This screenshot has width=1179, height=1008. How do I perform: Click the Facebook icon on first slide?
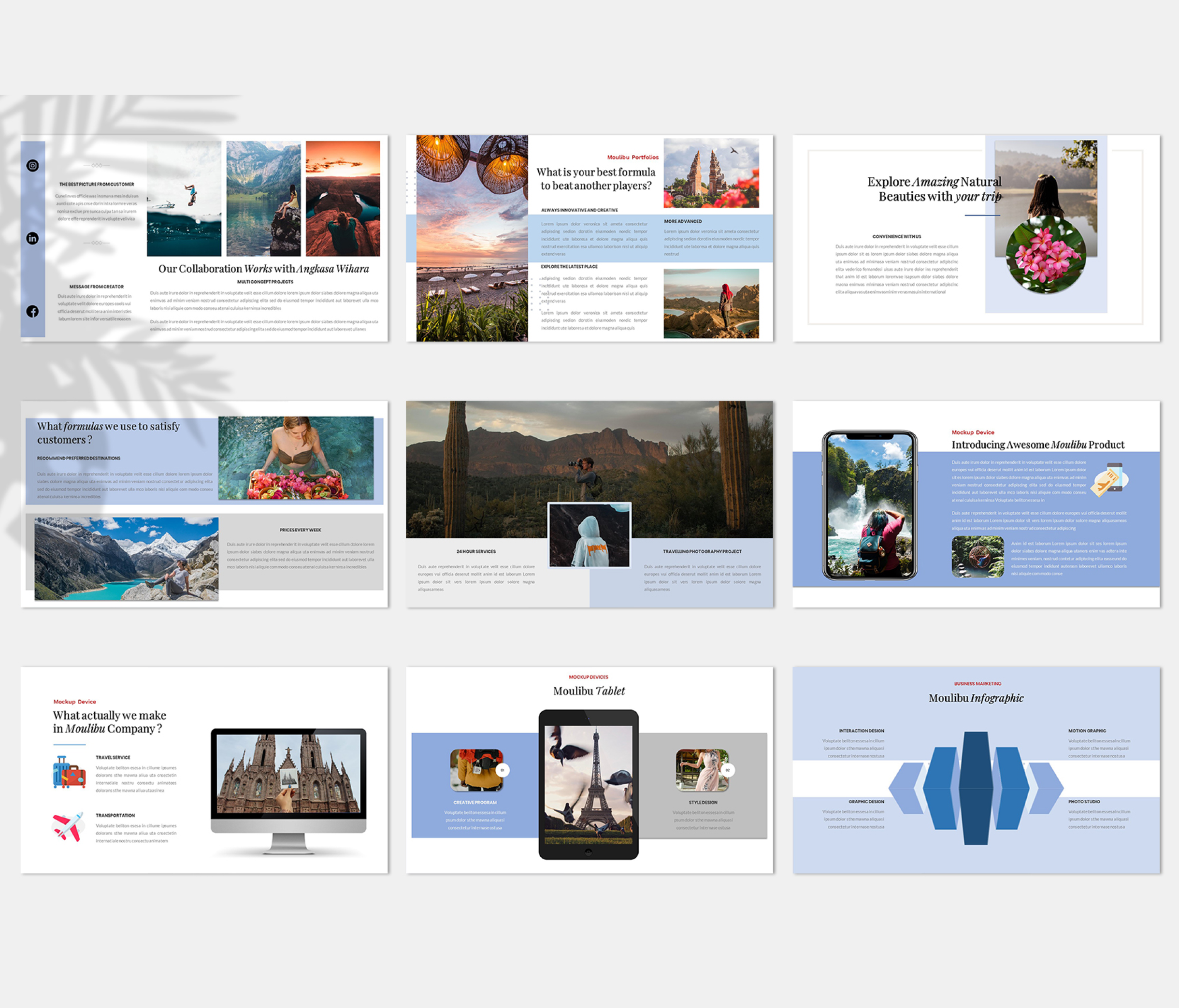point(32,311)
